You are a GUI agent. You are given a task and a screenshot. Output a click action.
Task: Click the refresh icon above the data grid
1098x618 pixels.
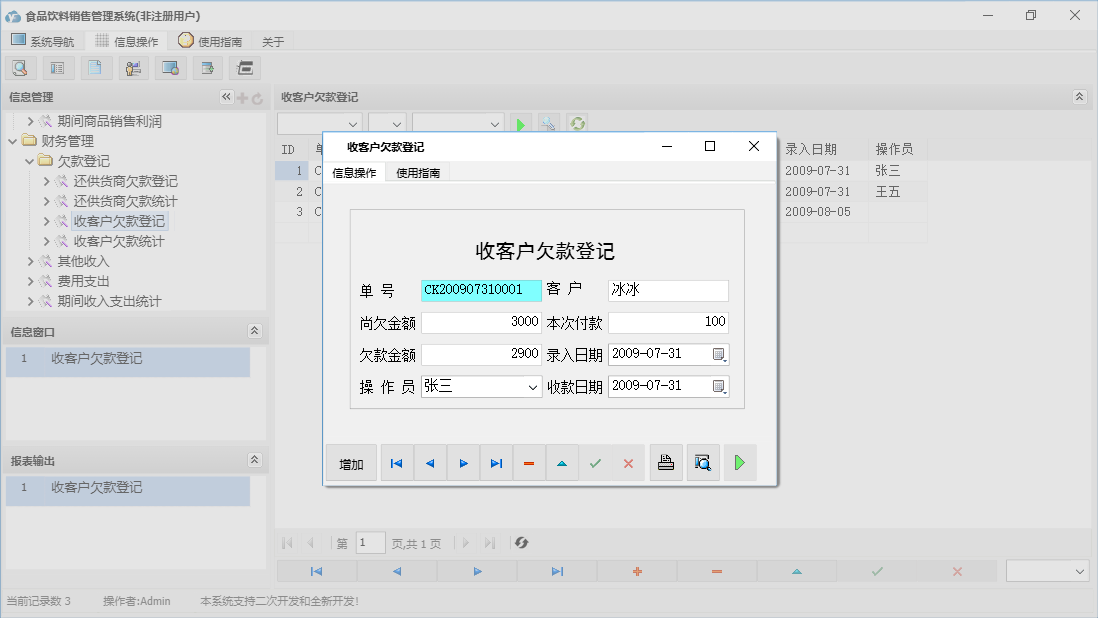click(x=575, y=124)
